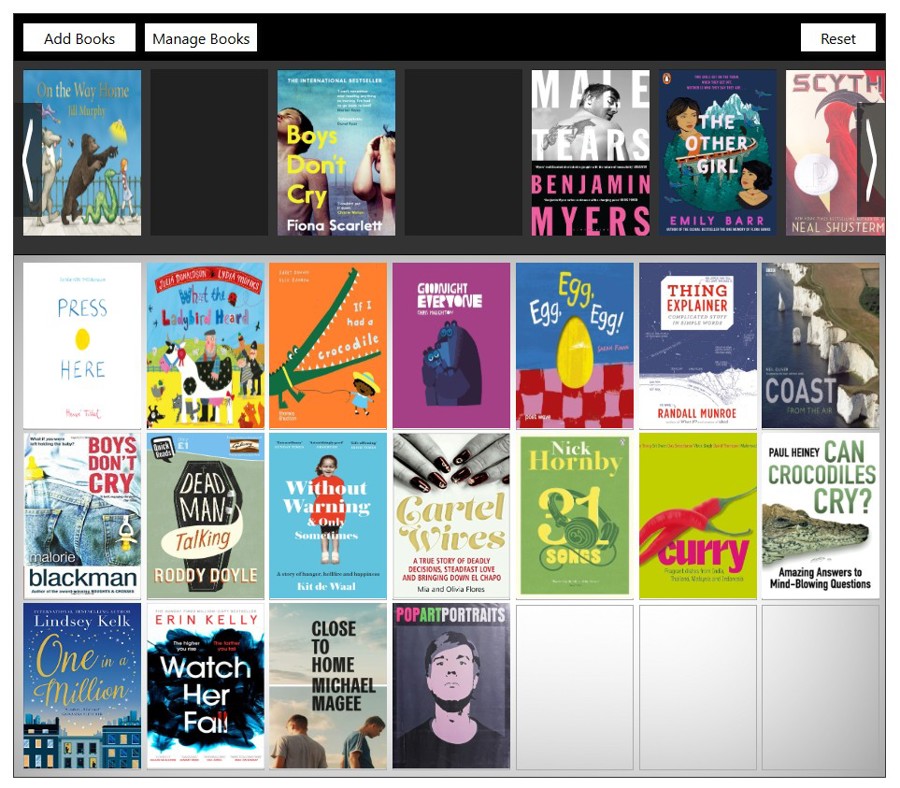The height and width of the screenshot is (788, 900).
Task: Open One in a Million by Lindsey Kelk
Action: pyautogui.click(x=82, y=686)
